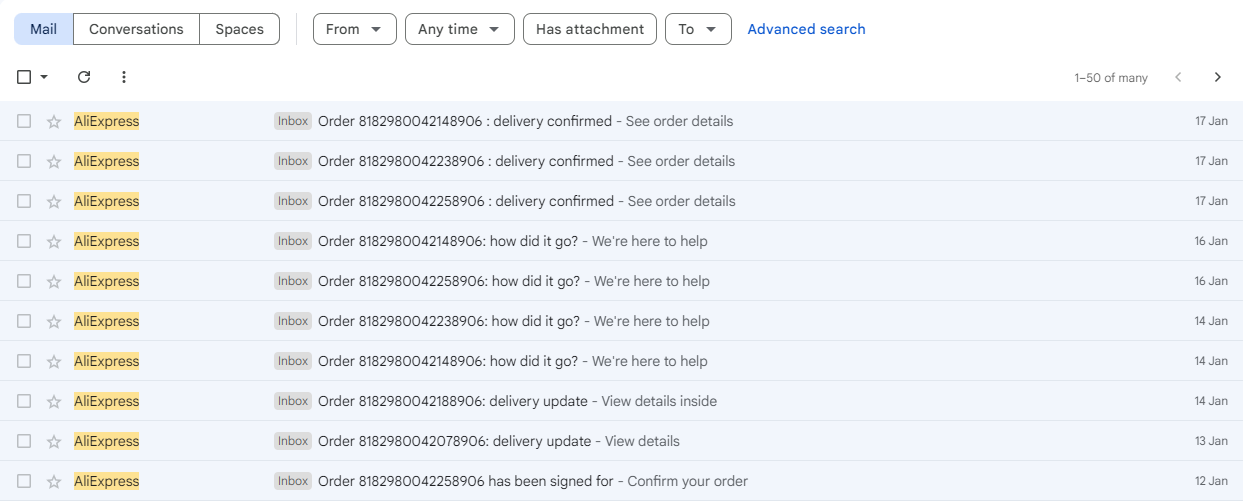
Task: Star the 14 Jan Order 8182980042148906 how did it go email
Action: [x=54, y=361]
